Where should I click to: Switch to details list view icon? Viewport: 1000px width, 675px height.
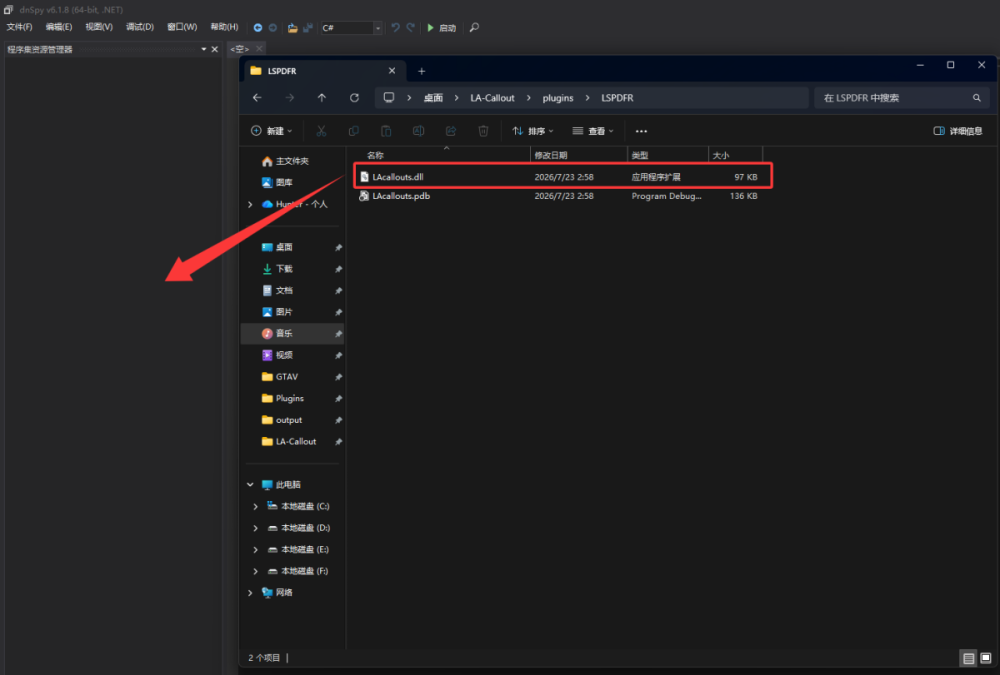[968, 658]
